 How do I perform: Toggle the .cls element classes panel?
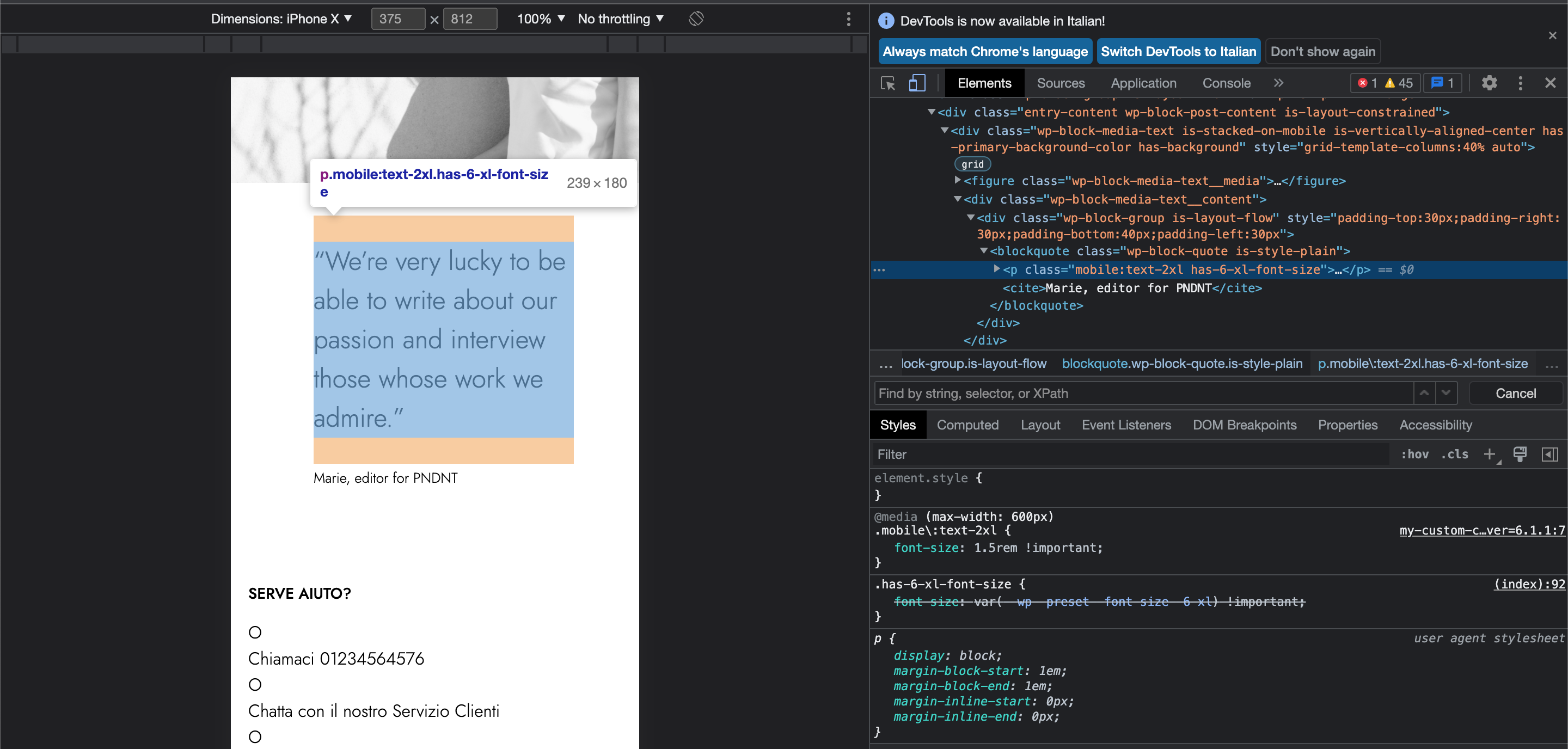tap(1454, 454)
